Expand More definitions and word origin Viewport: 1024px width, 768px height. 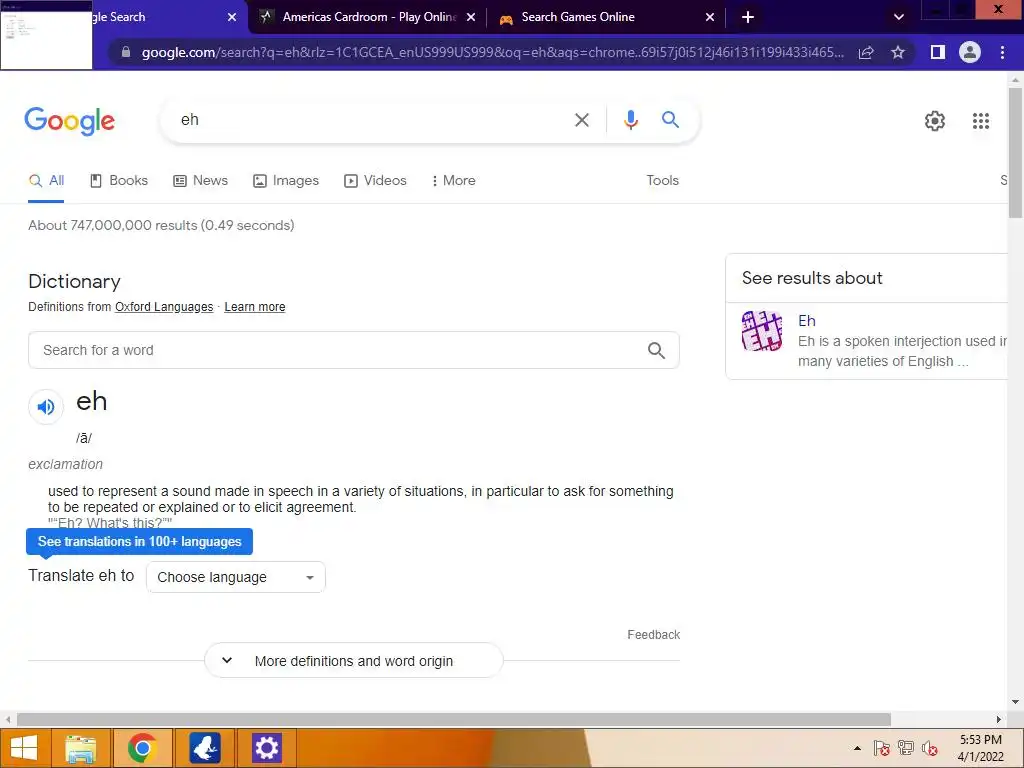[354, 661]
